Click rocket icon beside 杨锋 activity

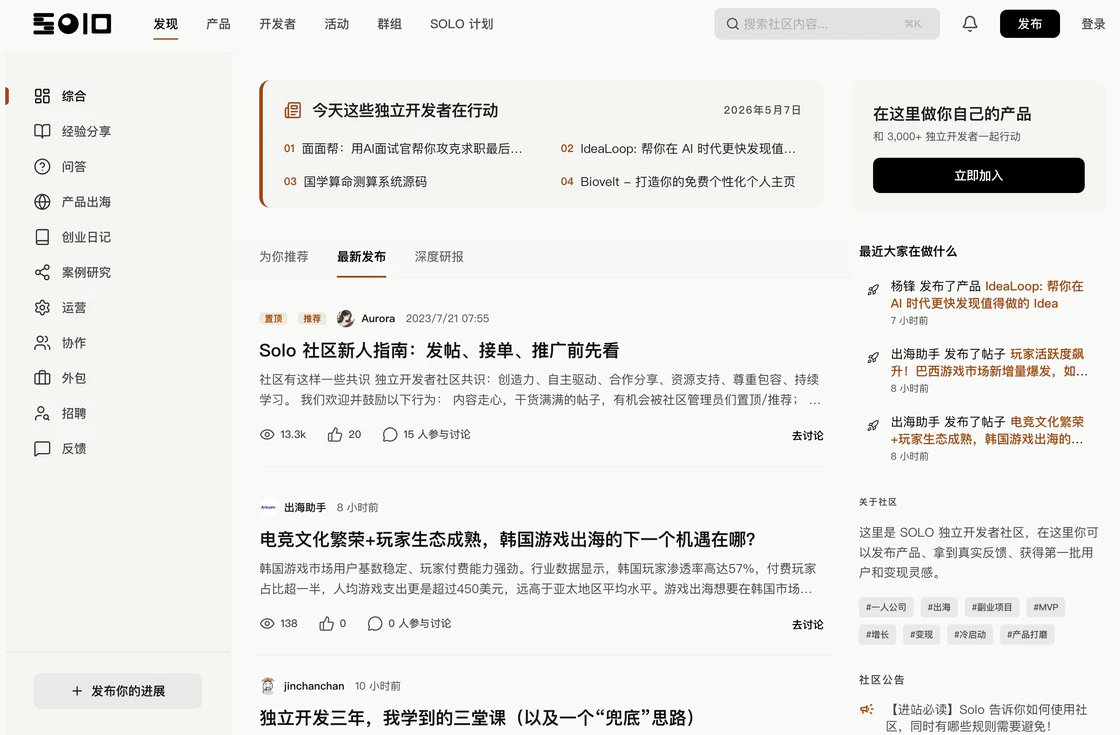pyautogui.click(x=873, y=289)
